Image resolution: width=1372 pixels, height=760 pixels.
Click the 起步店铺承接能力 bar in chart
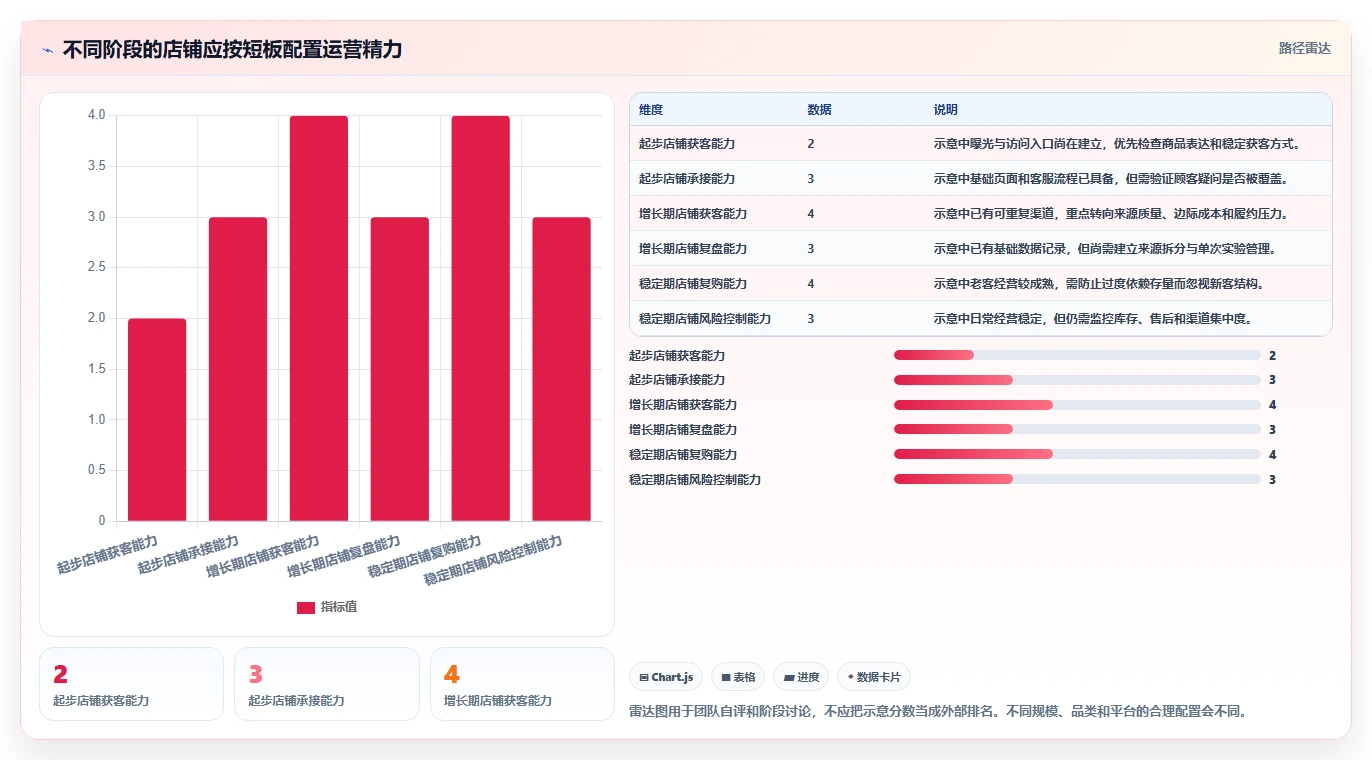point(238,369)
